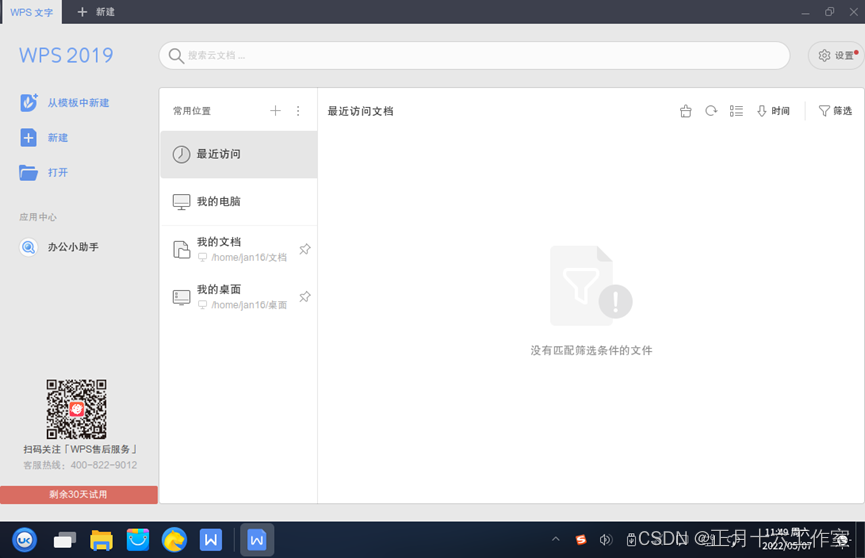Click the 应用中心 label
Viewport: 865px width, 558px height.
[38, 217]
